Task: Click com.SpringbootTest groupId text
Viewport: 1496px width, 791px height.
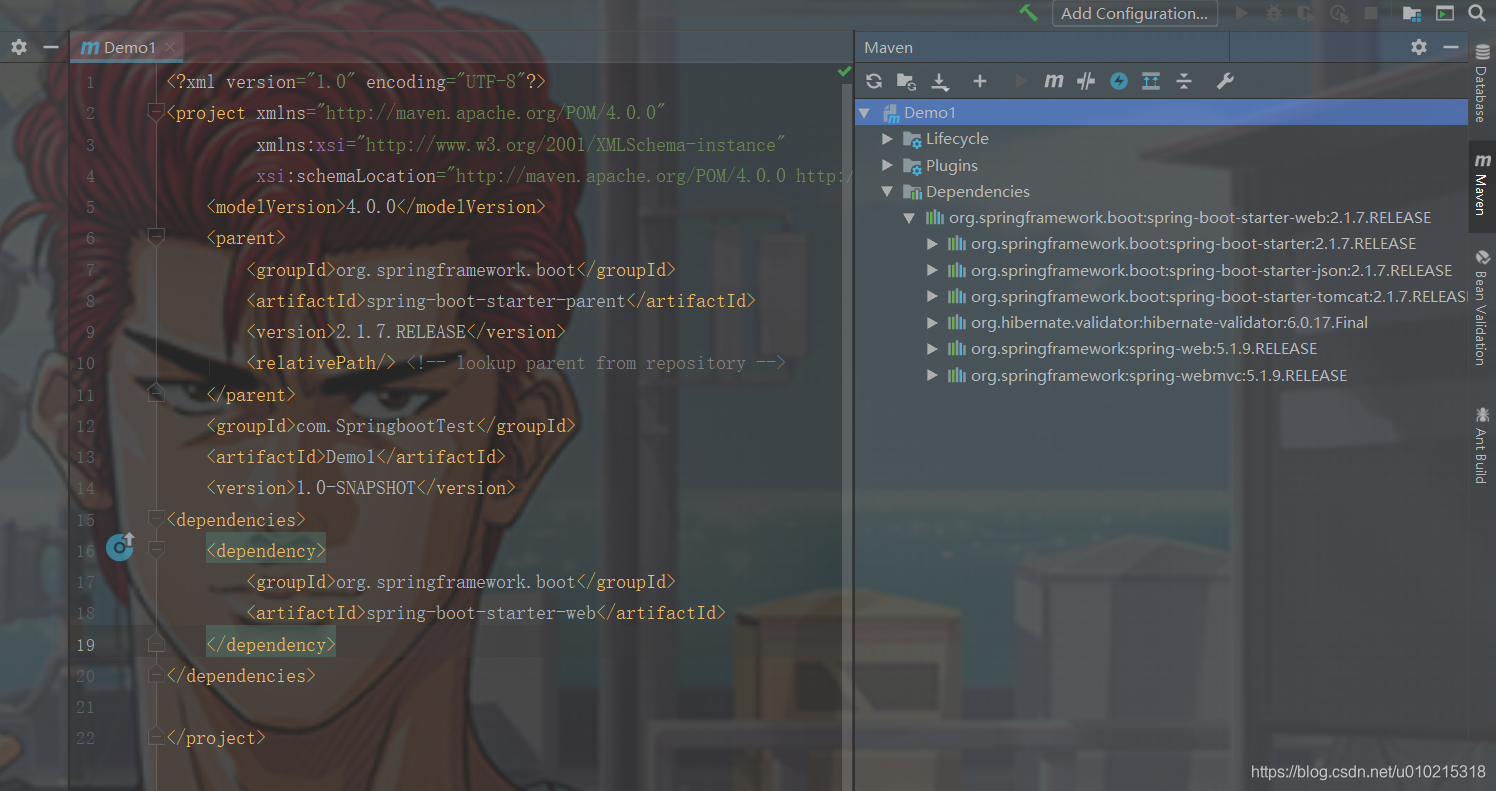Action: point(386,425)
